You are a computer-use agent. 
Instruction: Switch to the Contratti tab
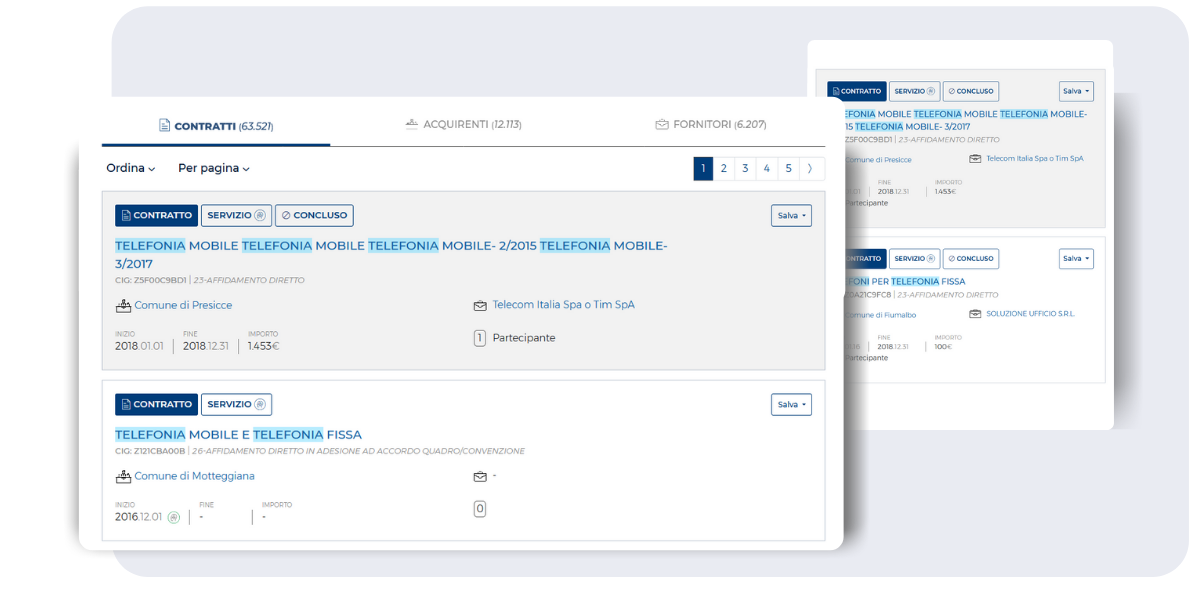tap(216, 126)
